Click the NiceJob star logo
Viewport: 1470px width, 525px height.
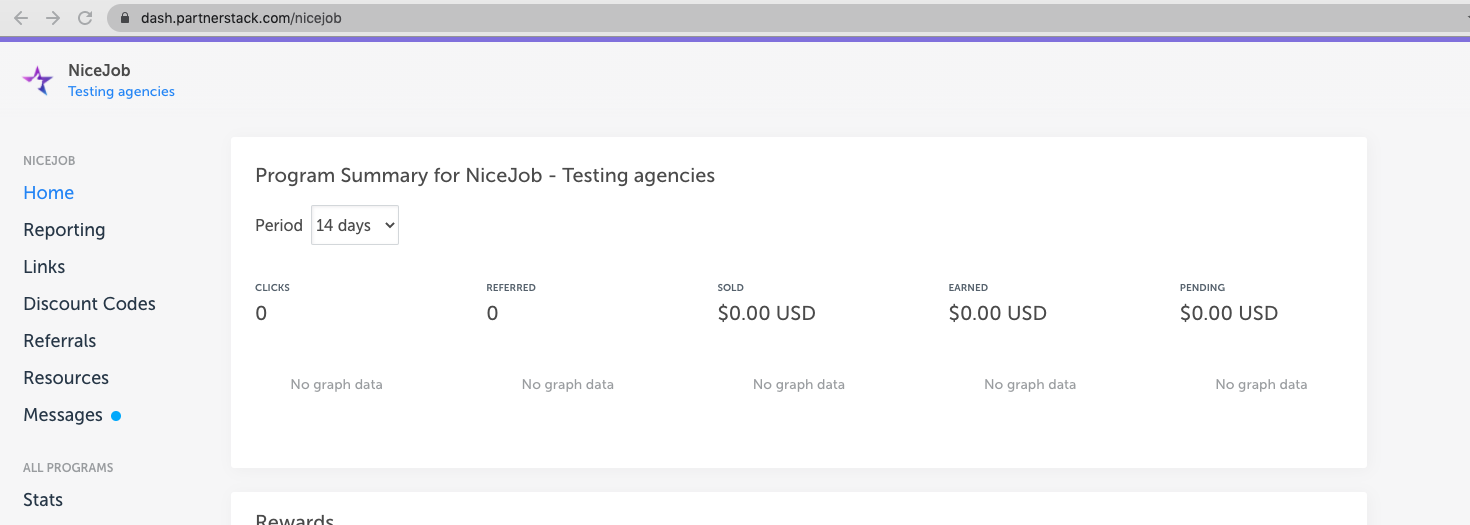point(38,81)
